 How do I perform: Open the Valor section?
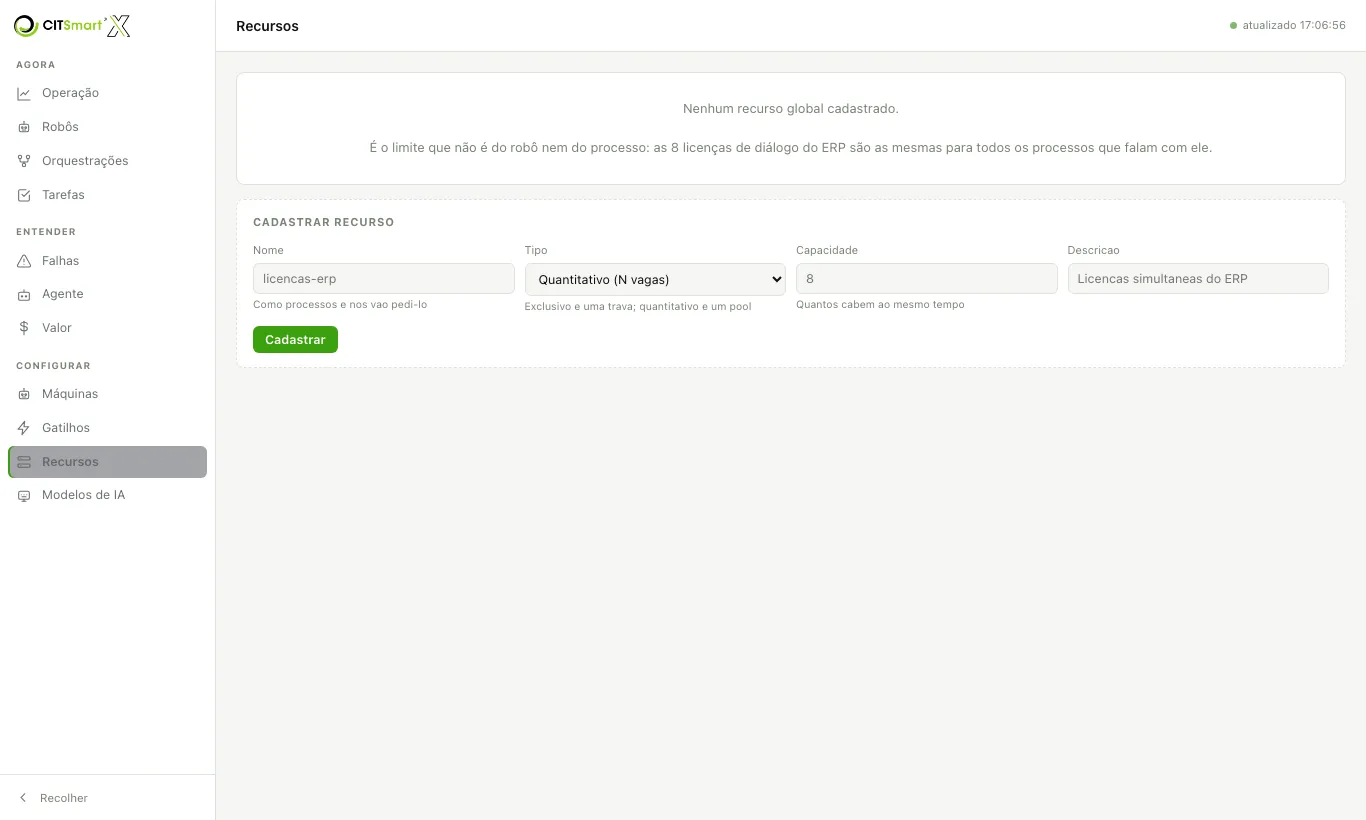click(x=107, y=328)
